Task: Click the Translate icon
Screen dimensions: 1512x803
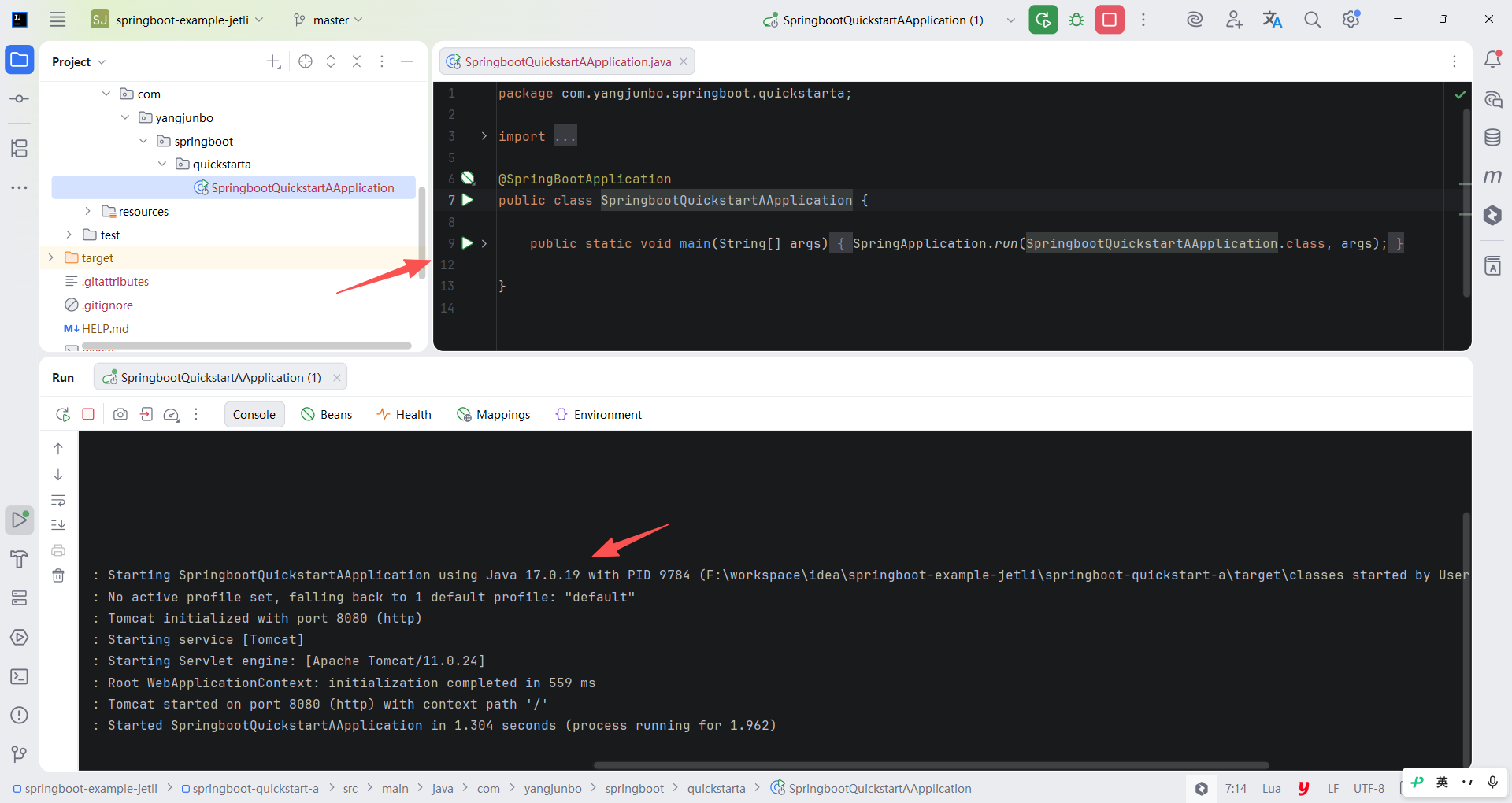Action: point(1273,20)
